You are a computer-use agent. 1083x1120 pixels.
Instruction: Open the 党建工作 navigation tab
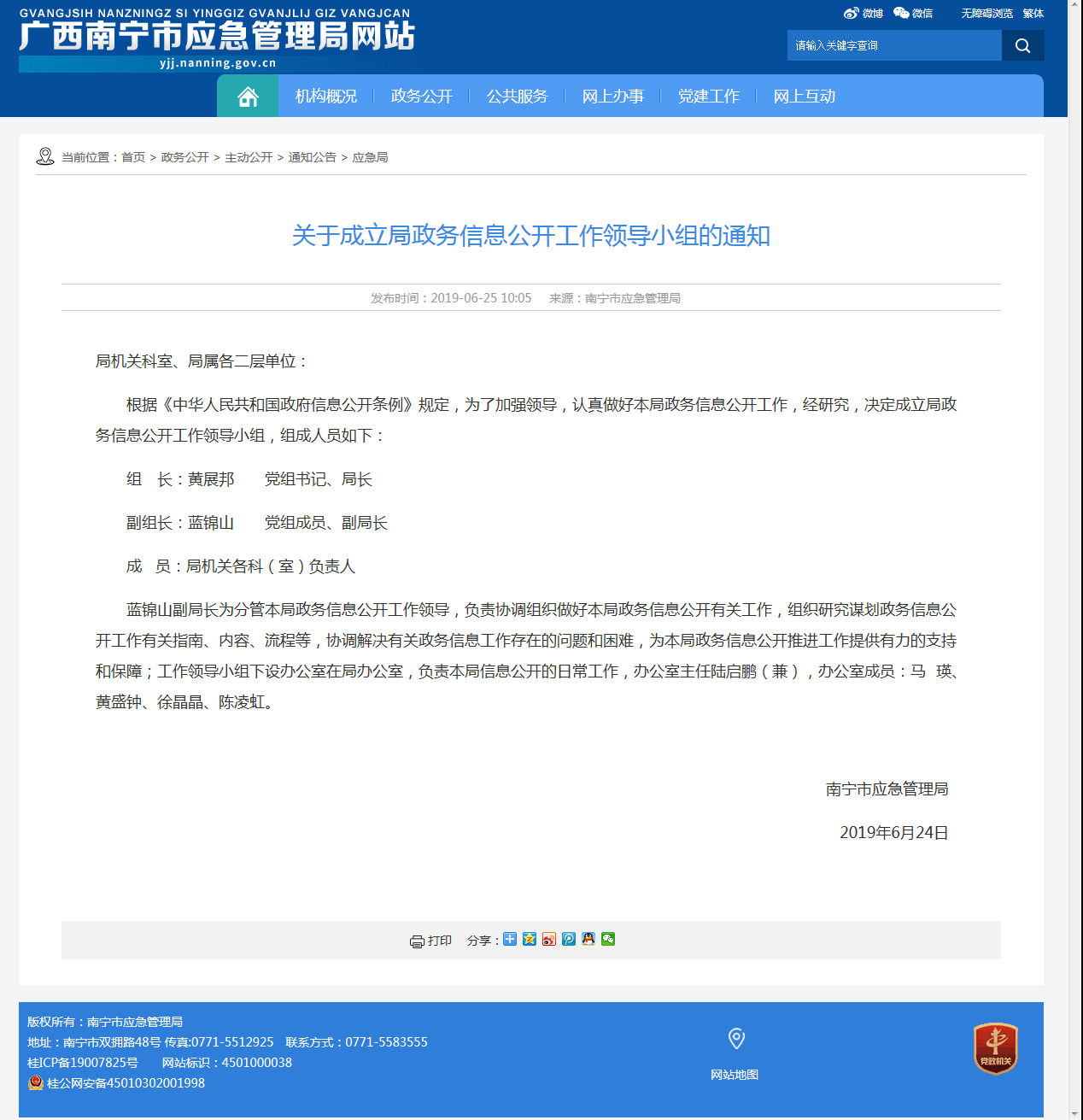pyautogui.click(x=709, y=97)
